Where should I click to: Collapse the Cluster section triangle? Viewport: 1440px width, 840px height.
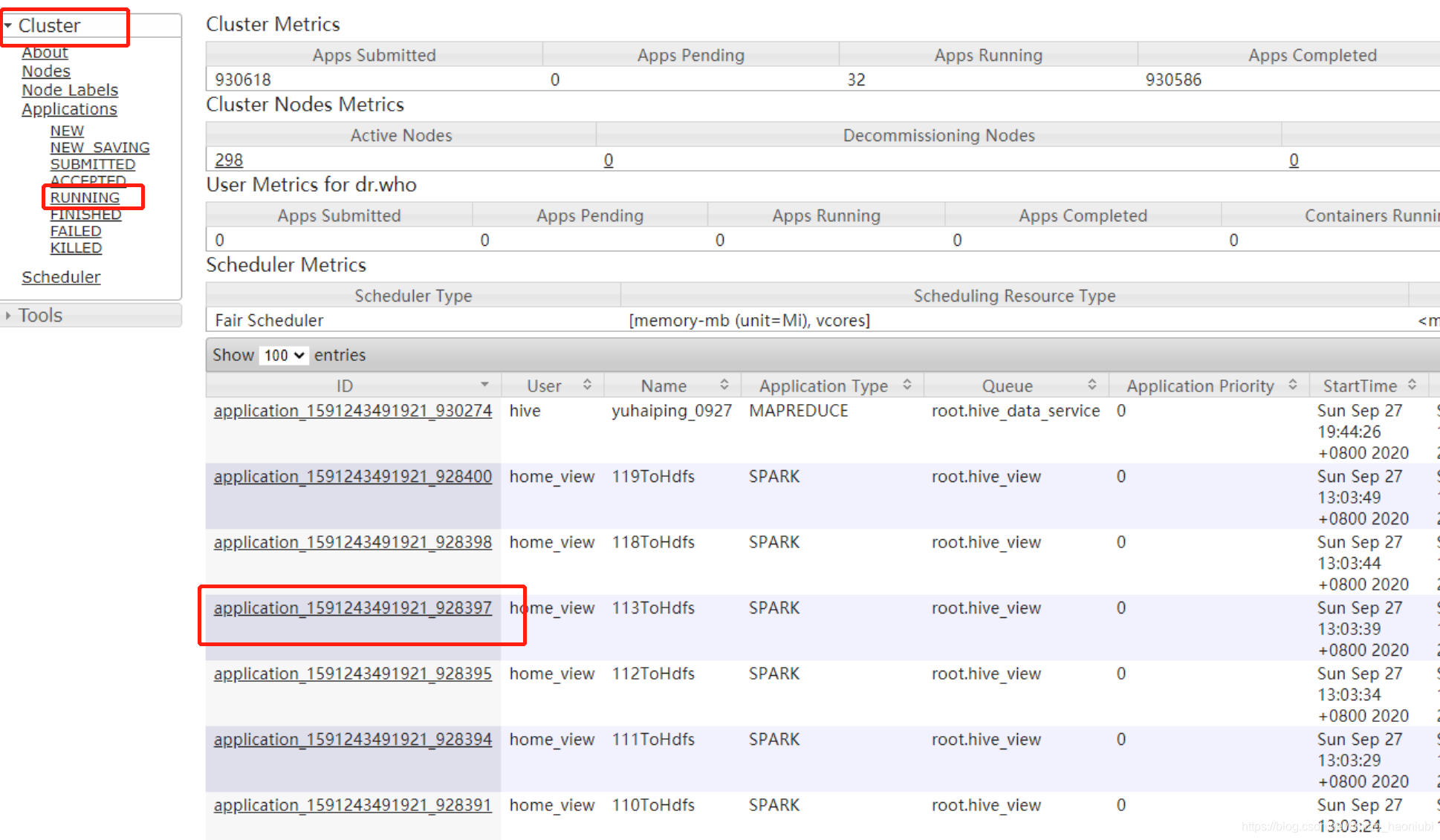(8, 26)
